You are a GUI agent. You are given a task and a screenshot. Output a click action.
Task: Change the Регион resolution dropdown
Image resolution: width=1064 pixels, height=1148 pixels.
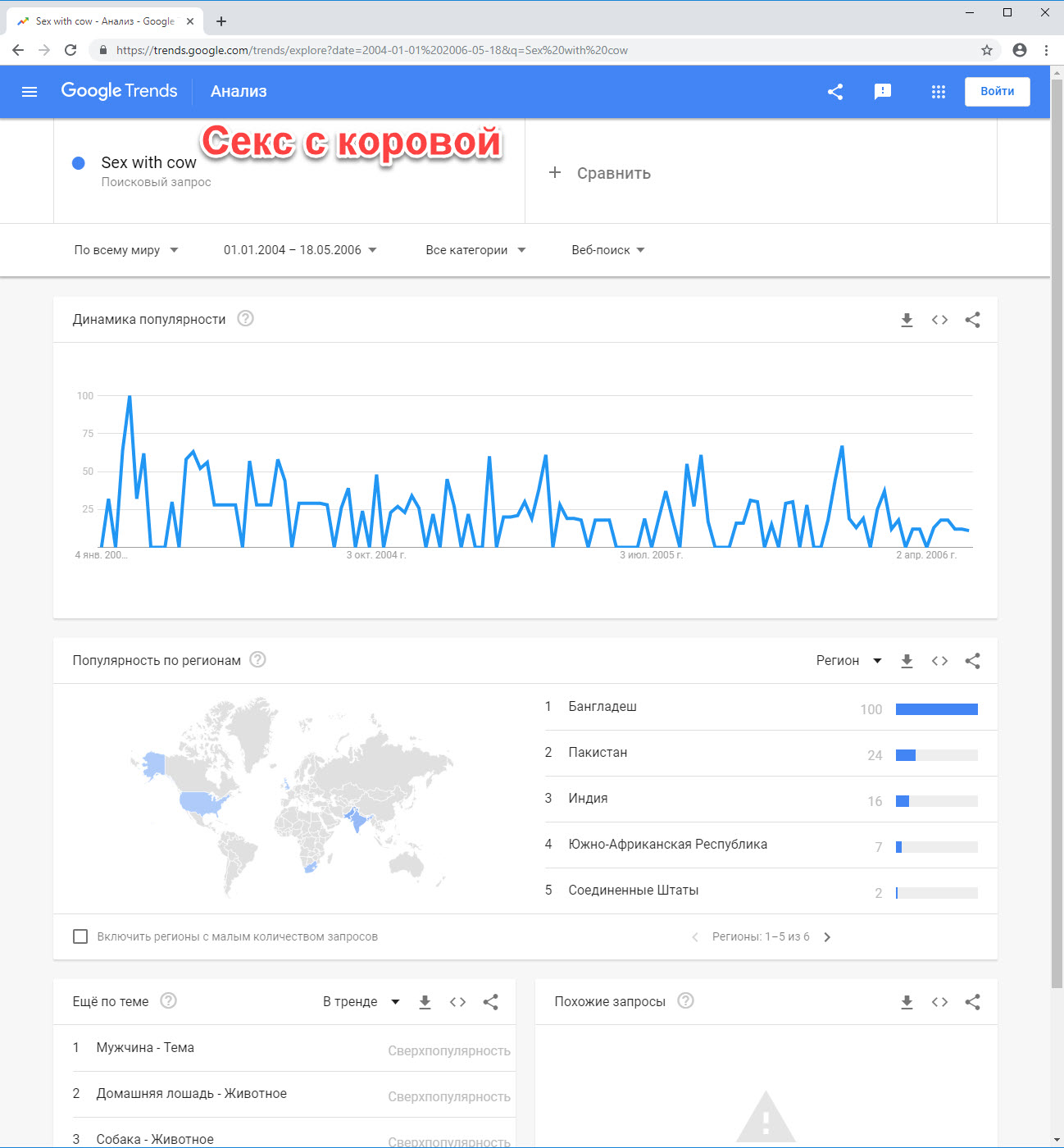[848, 661]
